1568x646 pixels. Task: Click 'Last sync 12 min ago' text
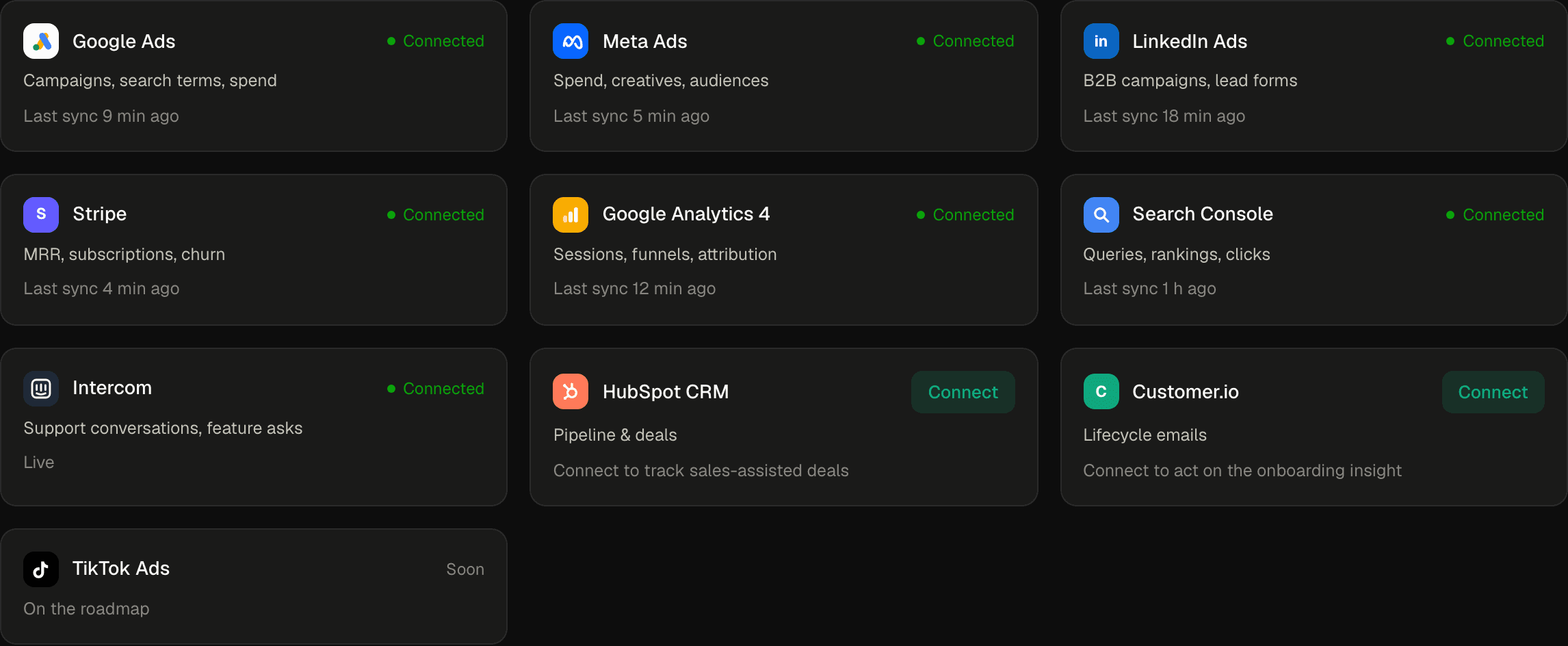635,289
